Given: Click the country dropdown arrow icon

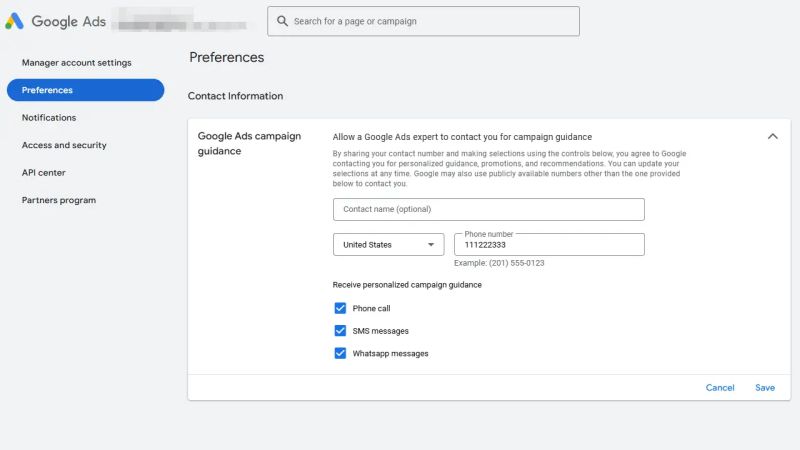Looking at the screenshot, I should 431,244.
